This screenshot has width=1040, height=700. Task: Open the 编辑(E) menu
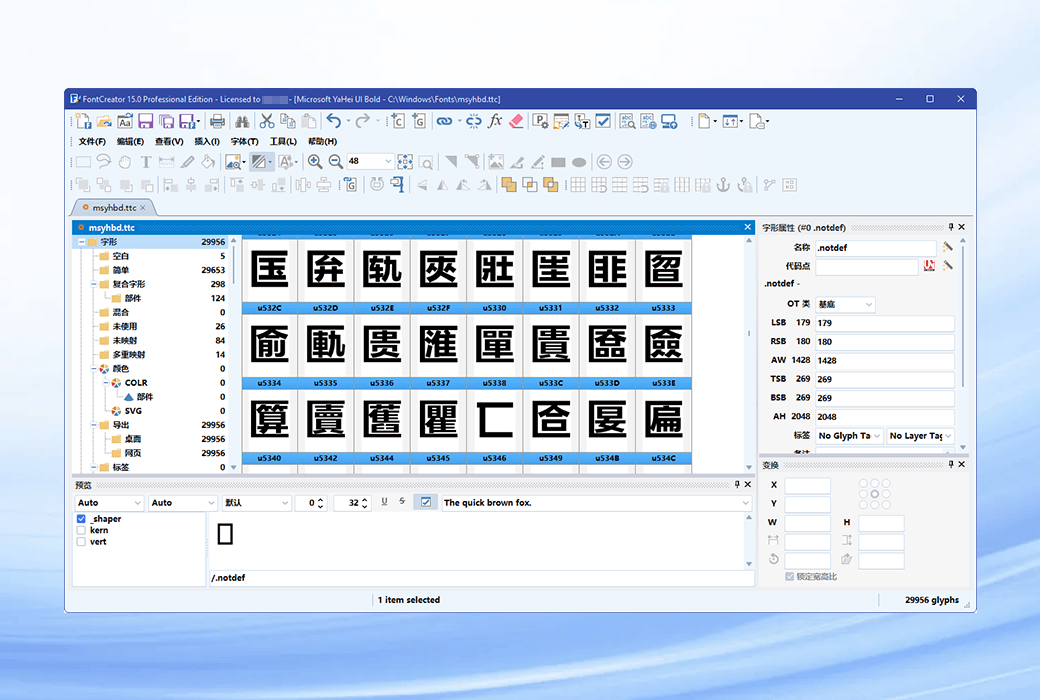coord(130,141)
